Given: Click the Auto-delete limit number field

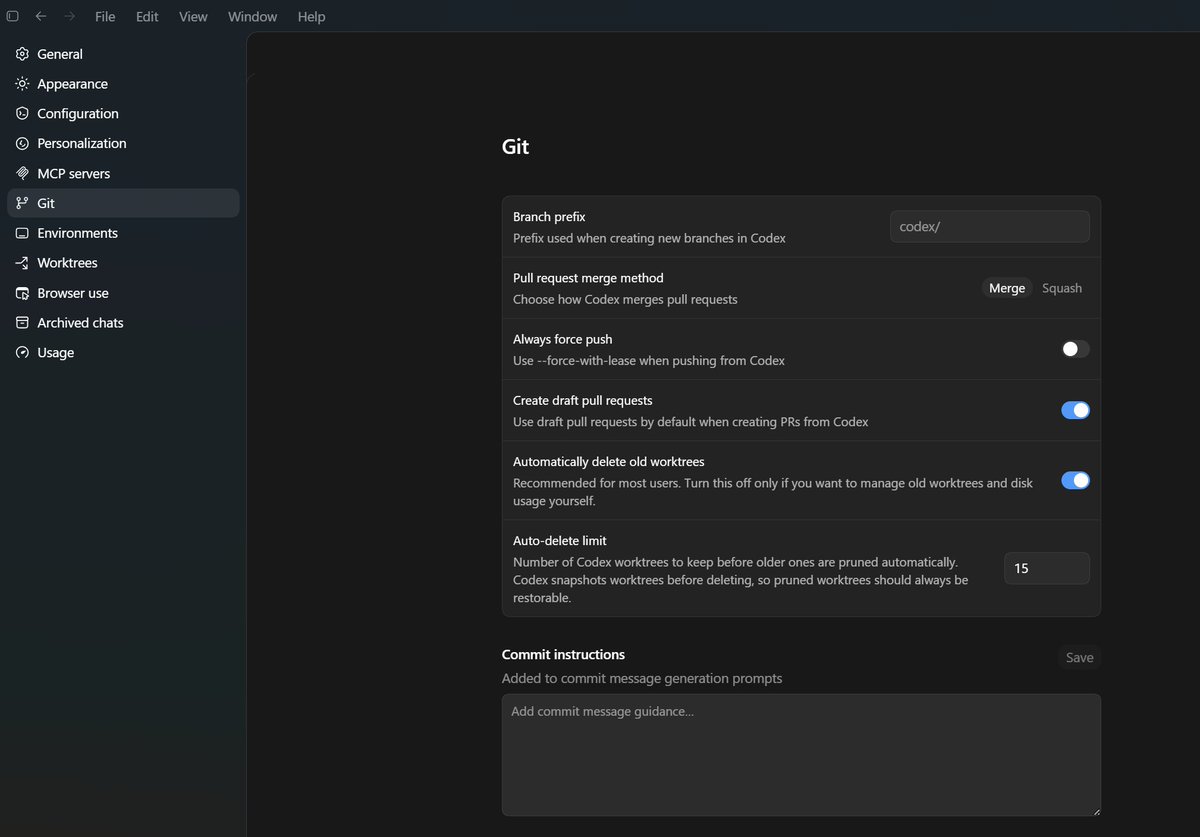Looking at the screenshot, I should point(1046,568).
